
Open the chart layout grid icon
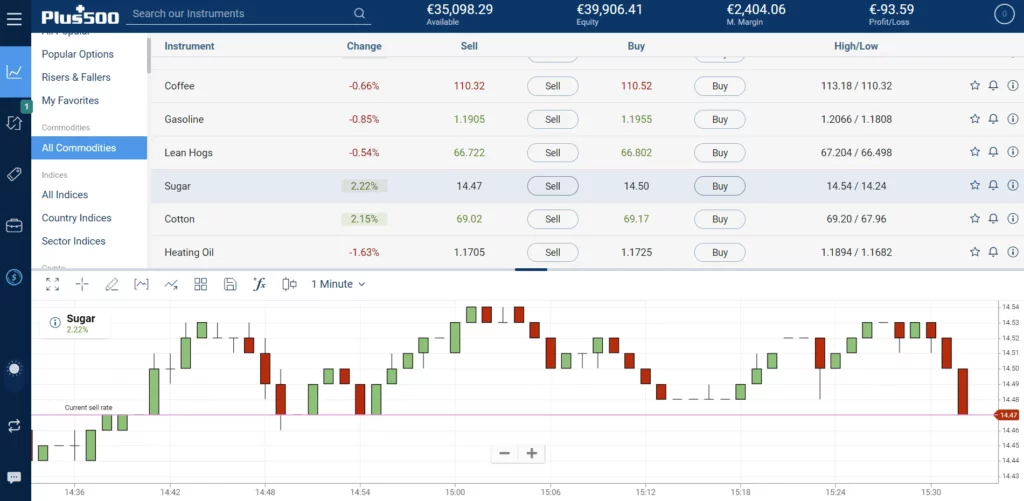pyautogui.click(x=200, y=284)
